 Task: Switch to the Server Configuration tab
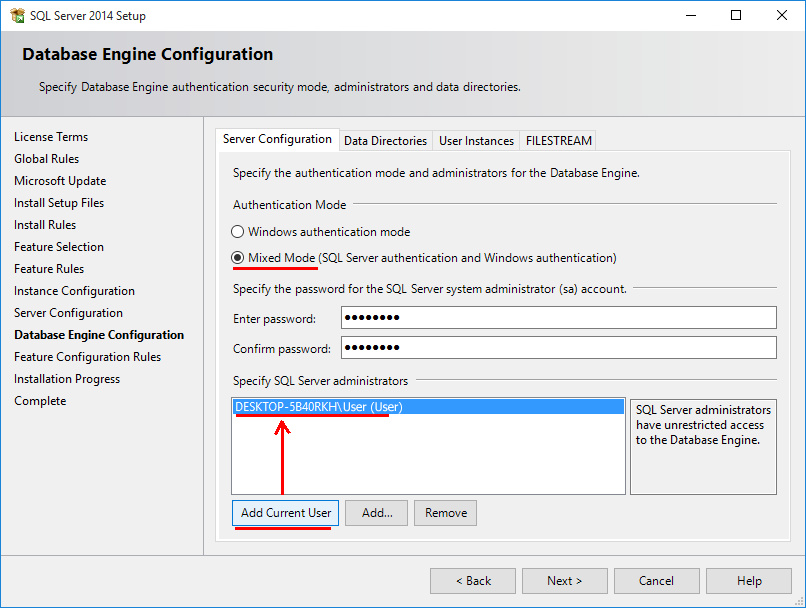(x=277, y=139)
